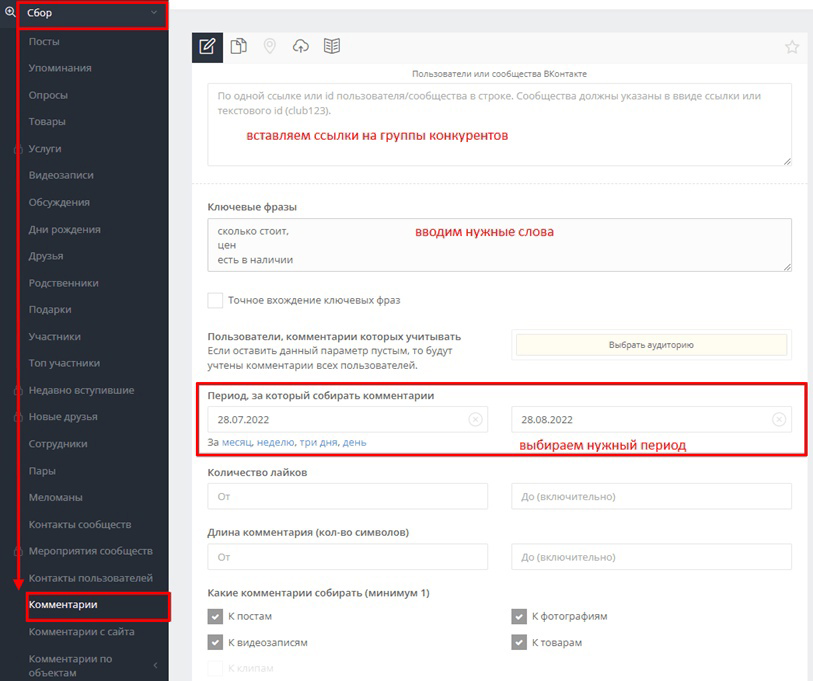Set period to день link

click(355, 442)
